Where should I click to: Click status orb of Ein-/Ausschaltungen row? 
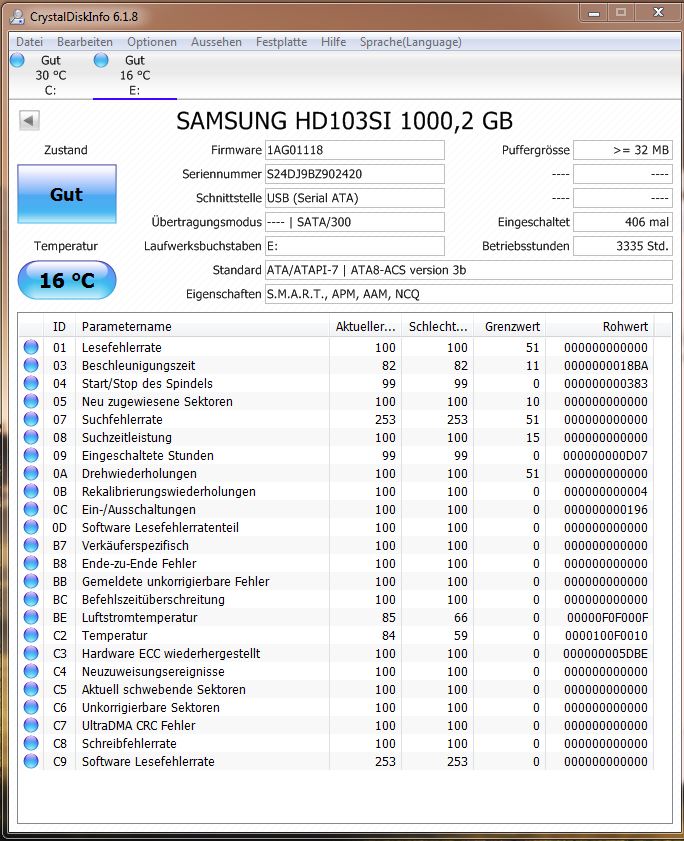[31, 510]
